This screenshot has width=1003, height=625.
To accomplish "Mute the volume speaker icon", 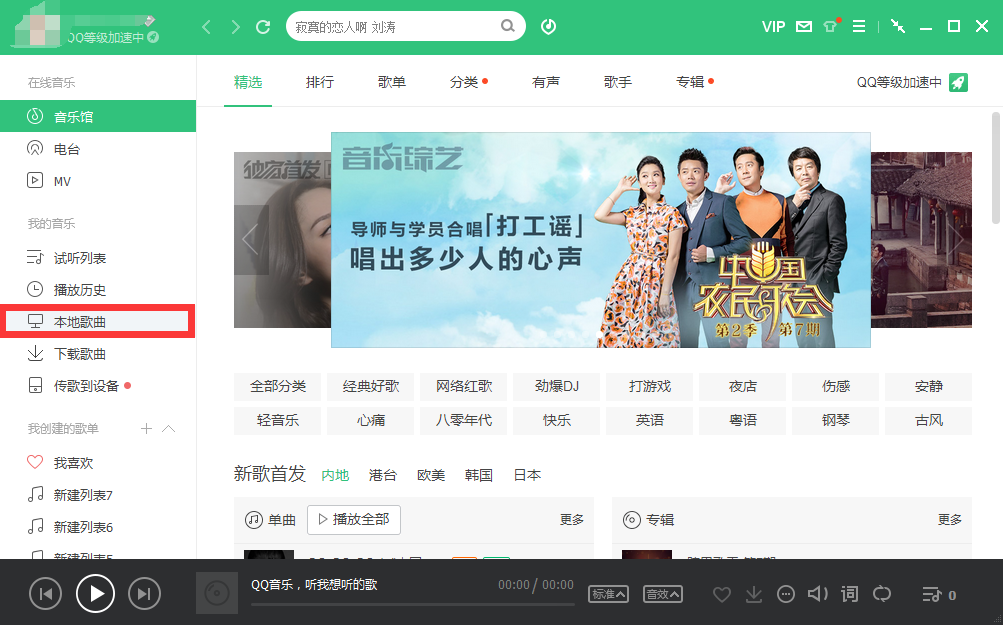I will [x=817, y=594].
